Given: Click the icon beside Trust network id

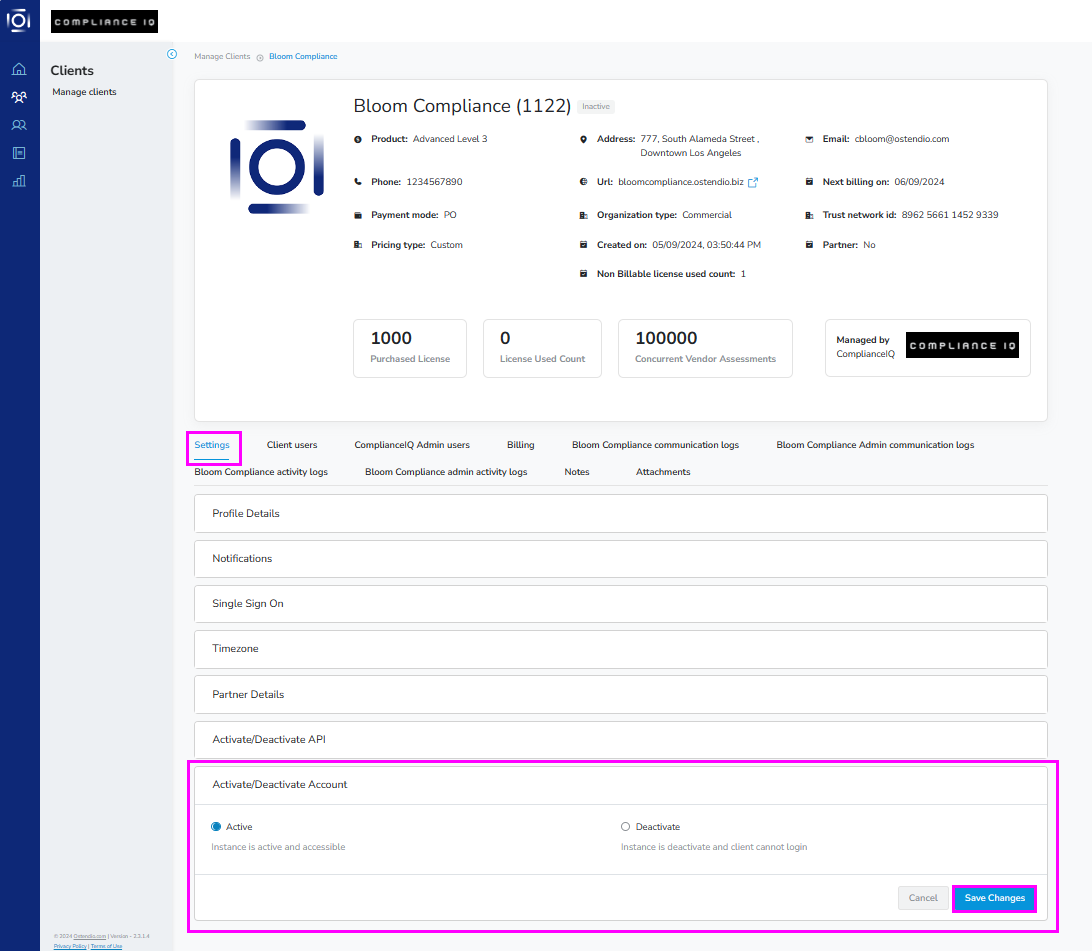Looking at the screenshot, I should (x=809, y=215).
